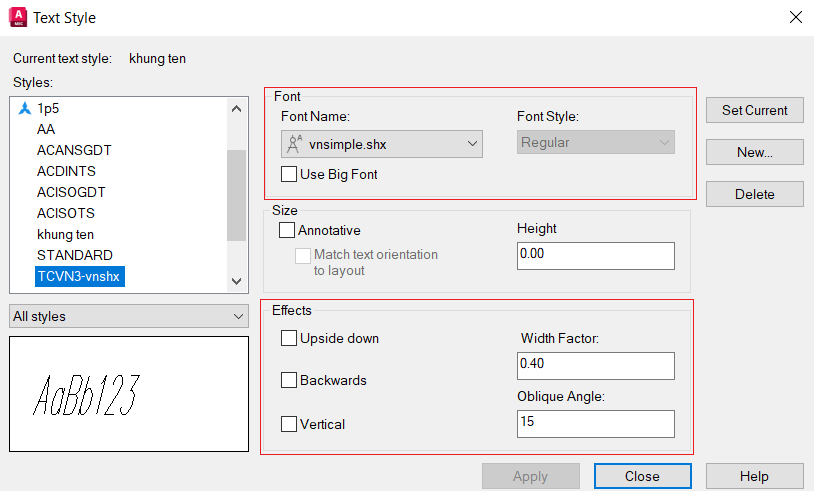Click the SHX font icon beside vnsimple.shx
Image resolution: width=814 pixels, height=491 pixels.
tap(294, 144)
